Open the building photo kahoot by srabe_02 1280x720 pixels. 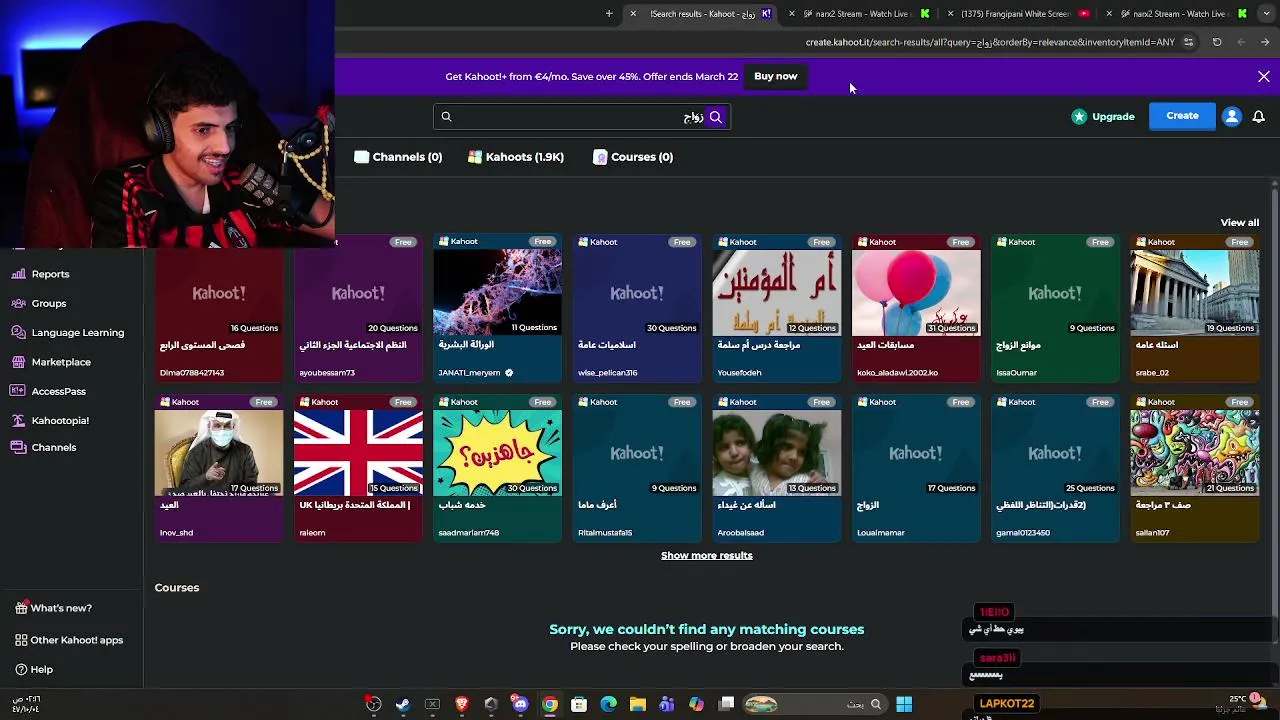(x=1195, y=308)
